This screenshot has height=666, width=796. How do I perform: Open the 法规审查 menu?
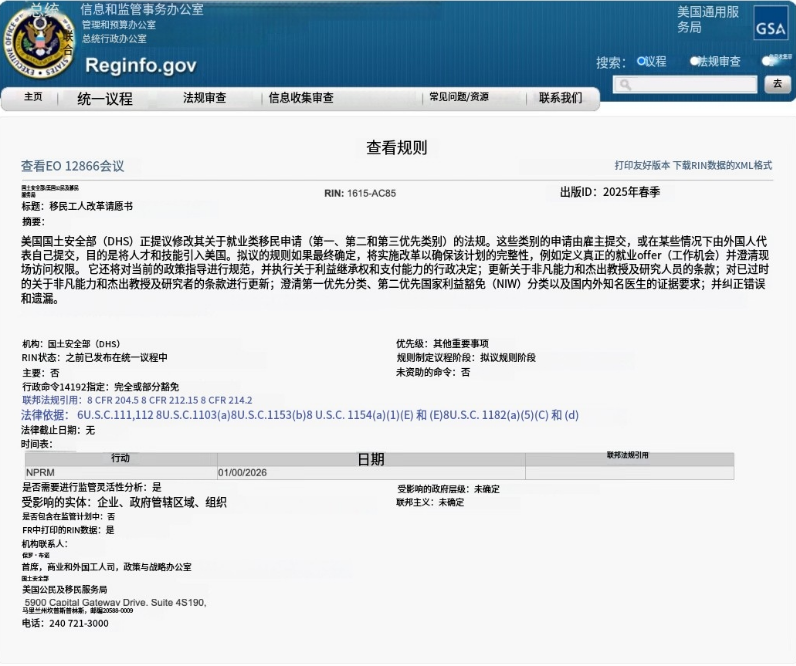204,98
